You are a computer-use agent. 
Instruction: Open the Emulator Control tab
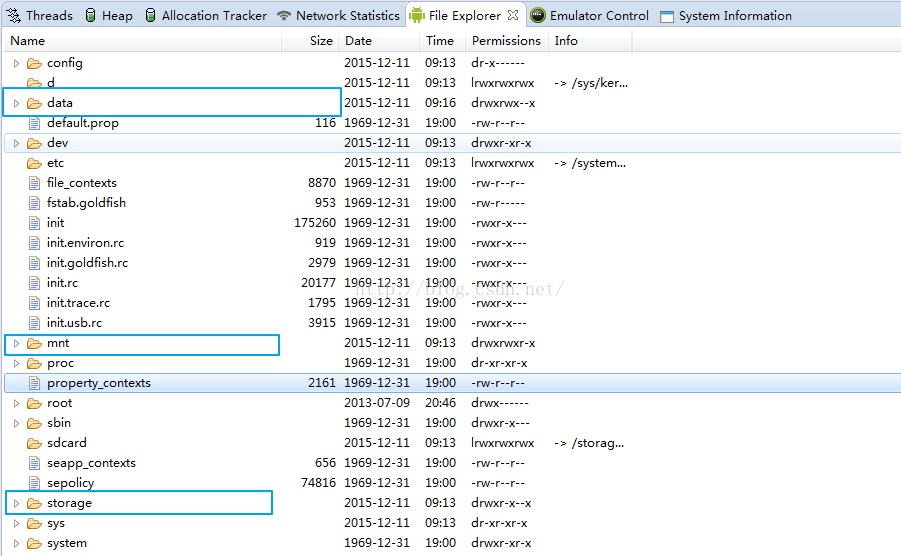coord(598,15)
